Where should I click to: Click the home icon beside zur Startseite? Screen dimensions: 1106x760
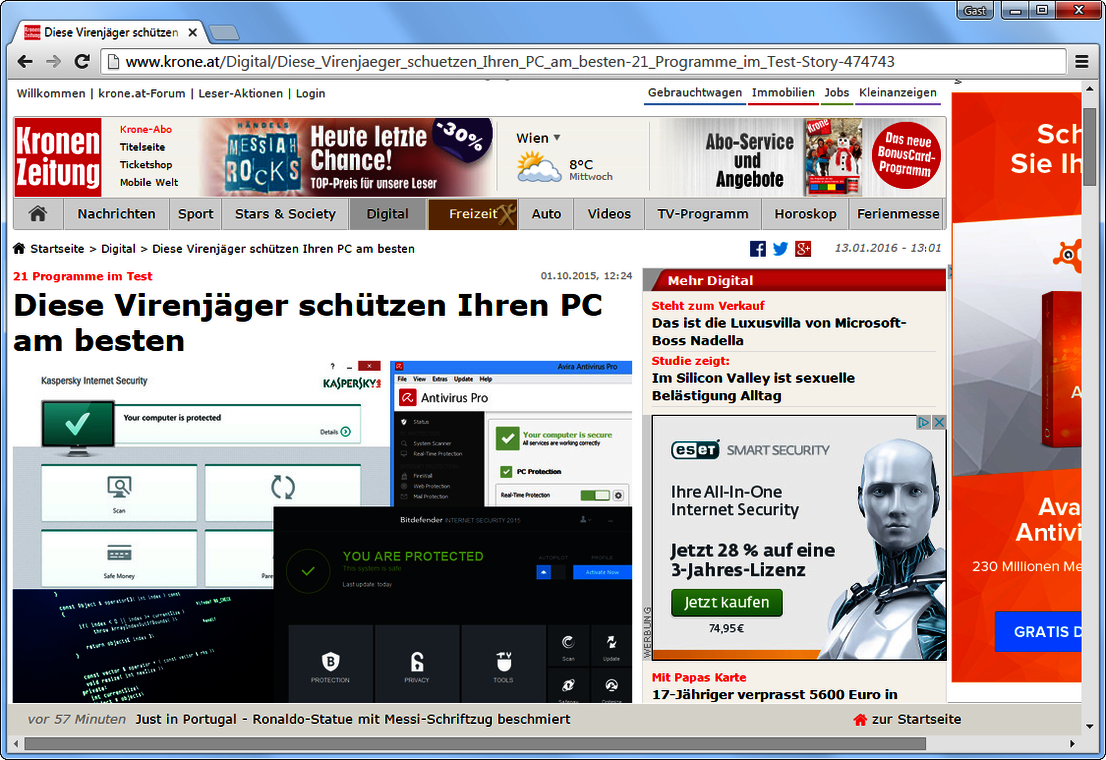pyautogui.click(x=860, y=719)
